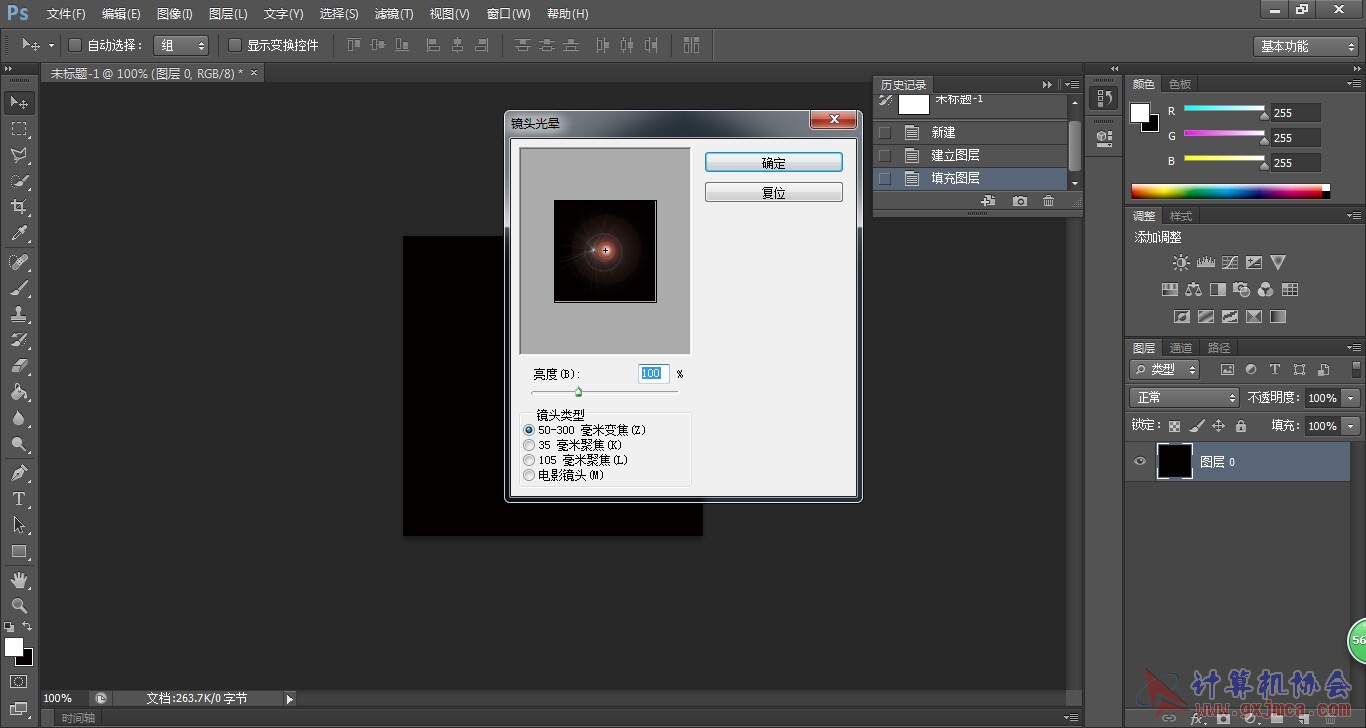Screen dimensions: 1366x728
Task: Open the 文件(F) menu
Action: tap(66, 14)
